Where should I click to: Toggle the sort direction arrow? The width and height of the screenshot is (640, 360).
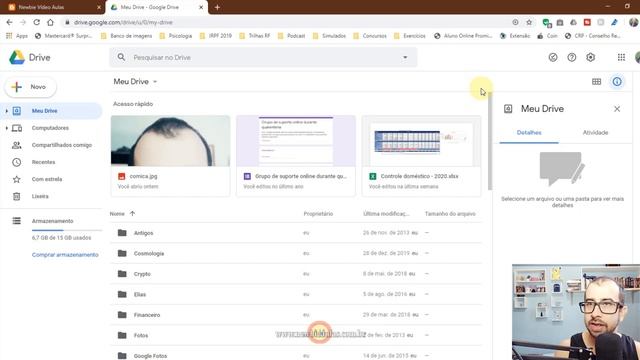(132, 213)
